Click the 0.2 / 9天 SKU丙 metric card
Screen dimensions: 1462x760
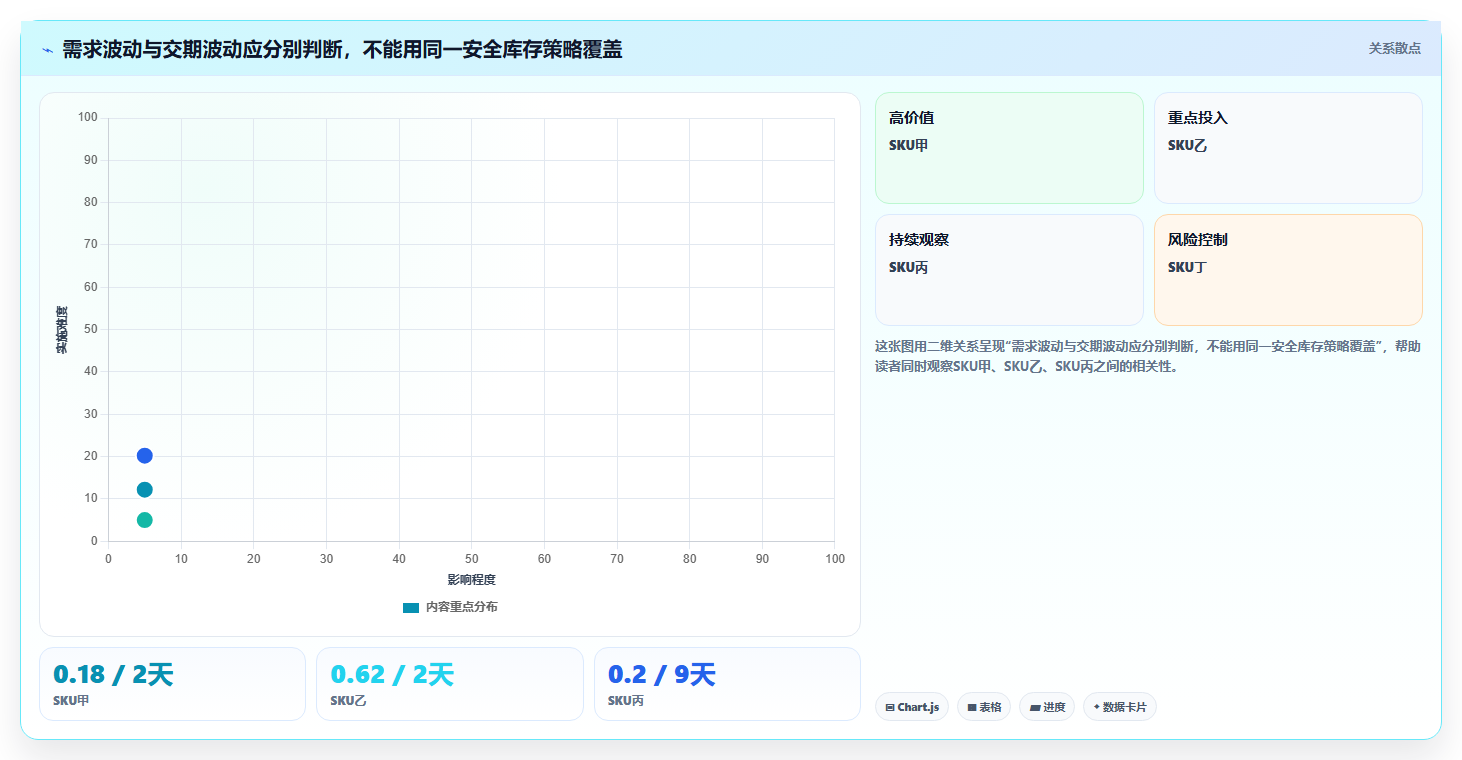coord(727,684)
